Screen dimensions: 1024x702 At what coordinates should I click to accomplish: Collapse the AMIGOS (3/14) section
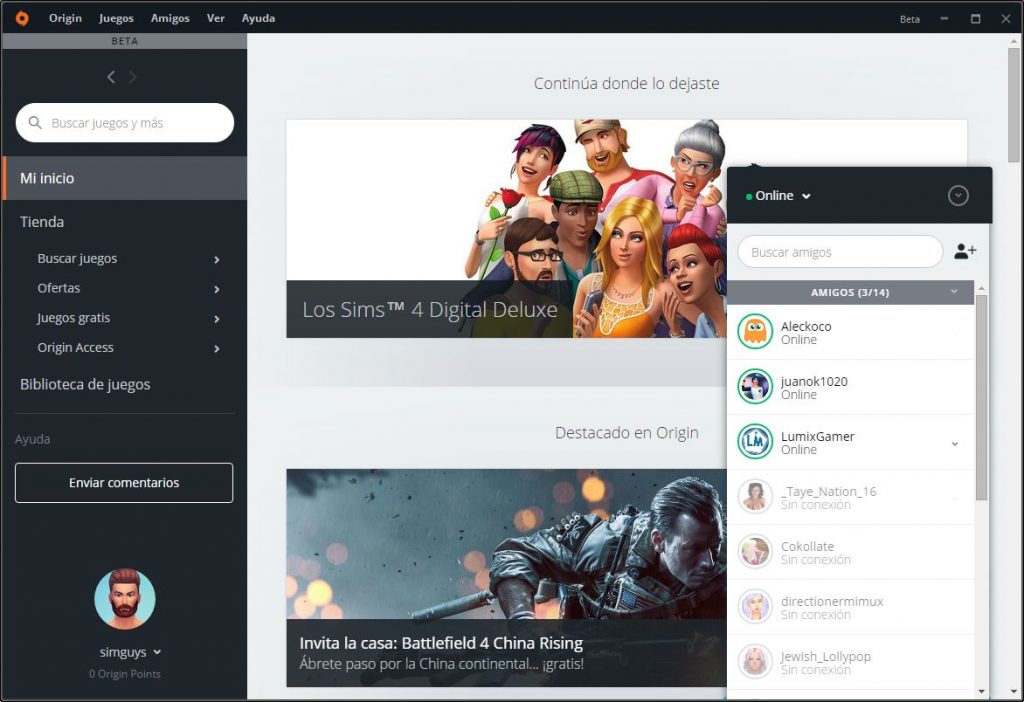[954, 292]
